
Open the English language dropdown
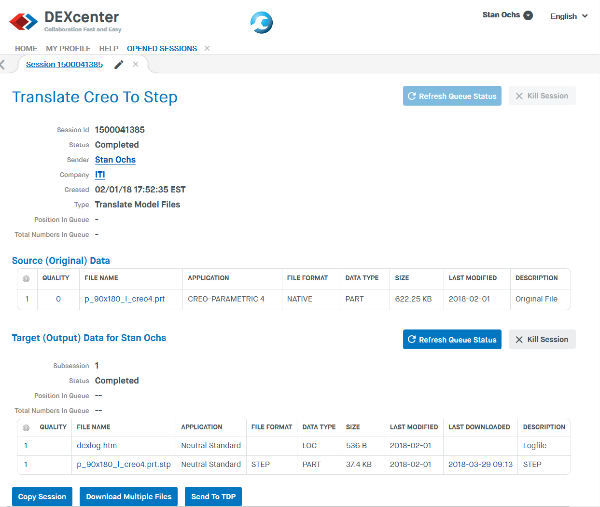pos(569,16)
